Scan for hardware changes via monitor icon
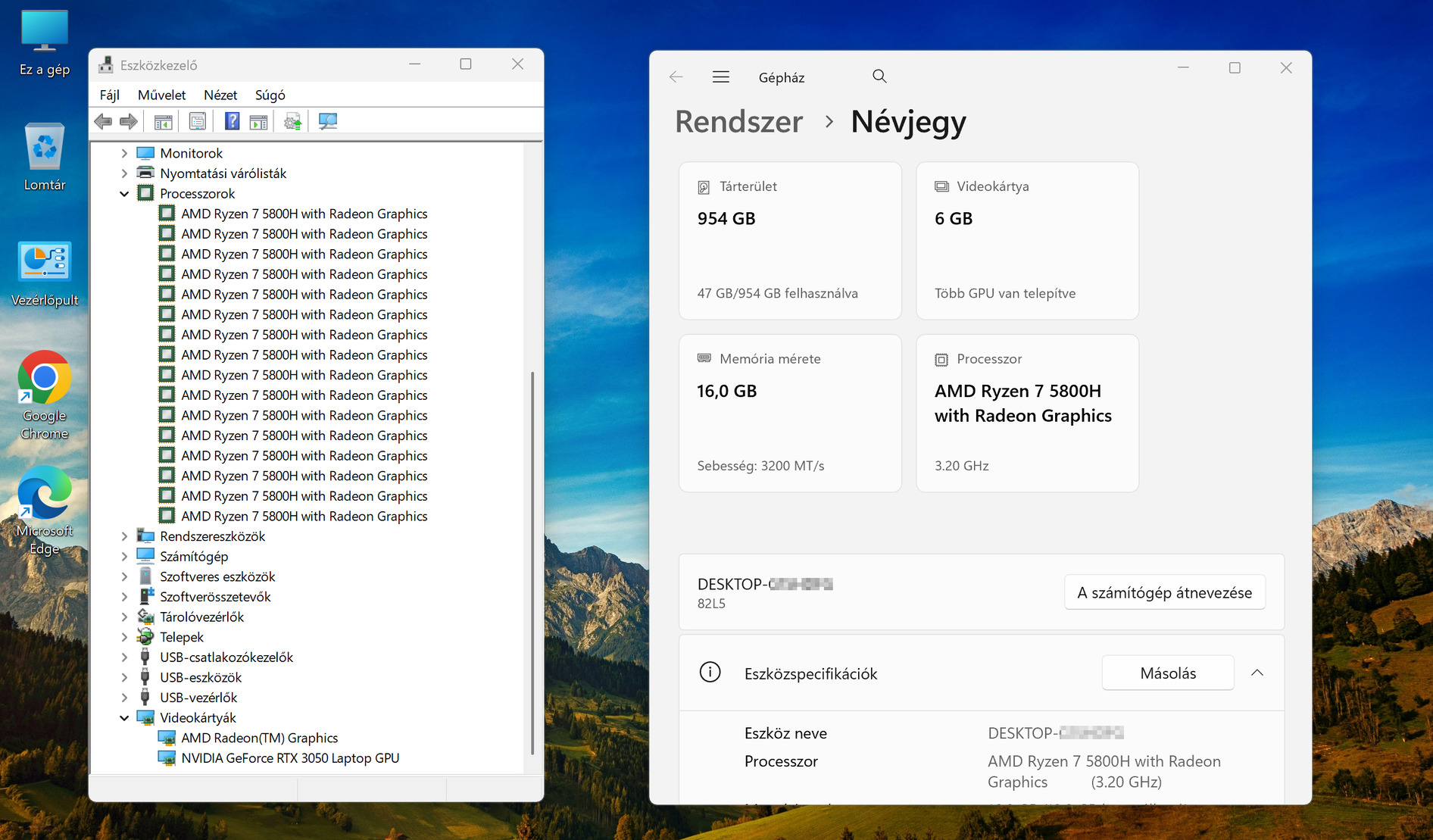 click(327, 121)
